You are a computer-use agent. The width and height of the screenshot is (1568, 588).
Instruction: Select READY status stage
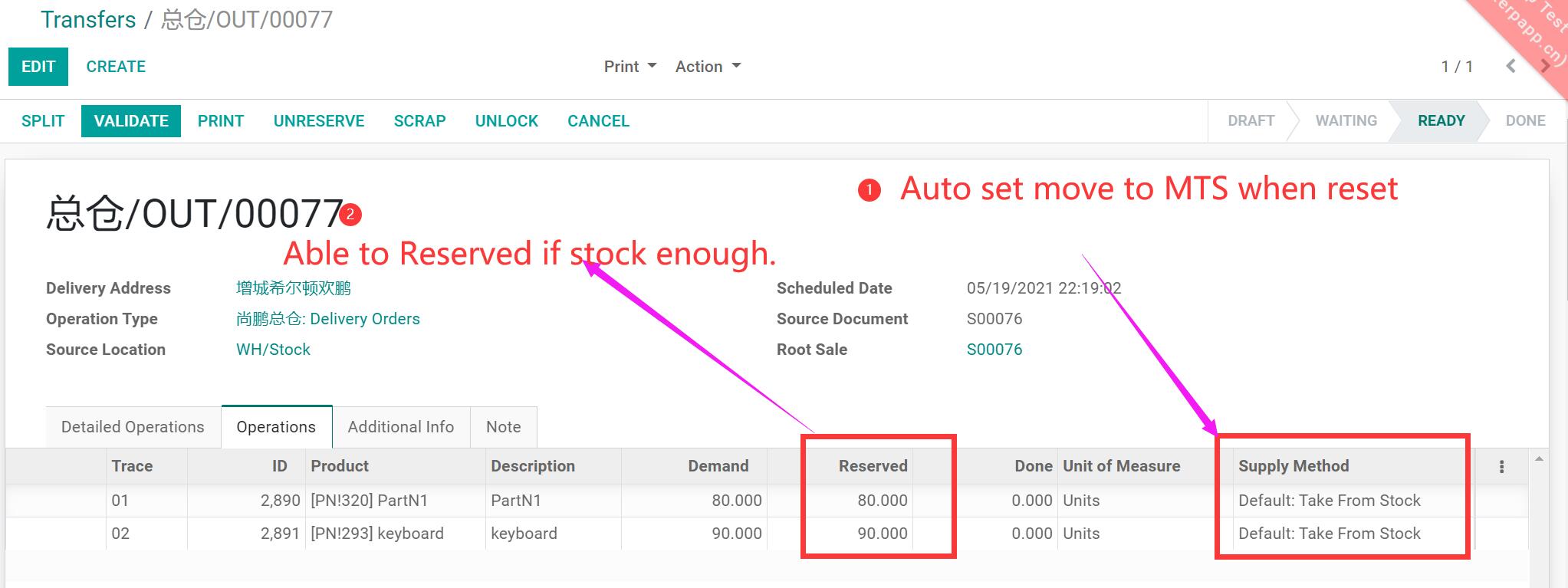[x=1441, y=121]
